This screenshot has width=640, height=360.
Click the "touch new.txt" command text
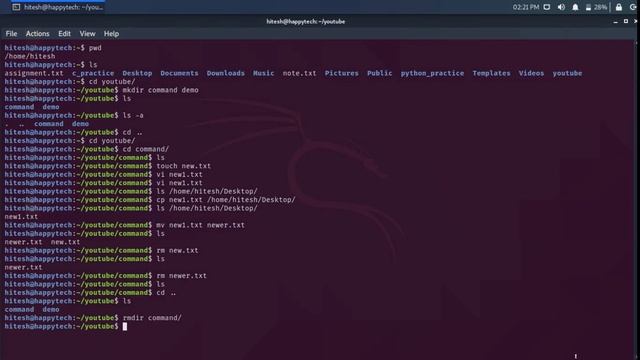tap(184, 166)
